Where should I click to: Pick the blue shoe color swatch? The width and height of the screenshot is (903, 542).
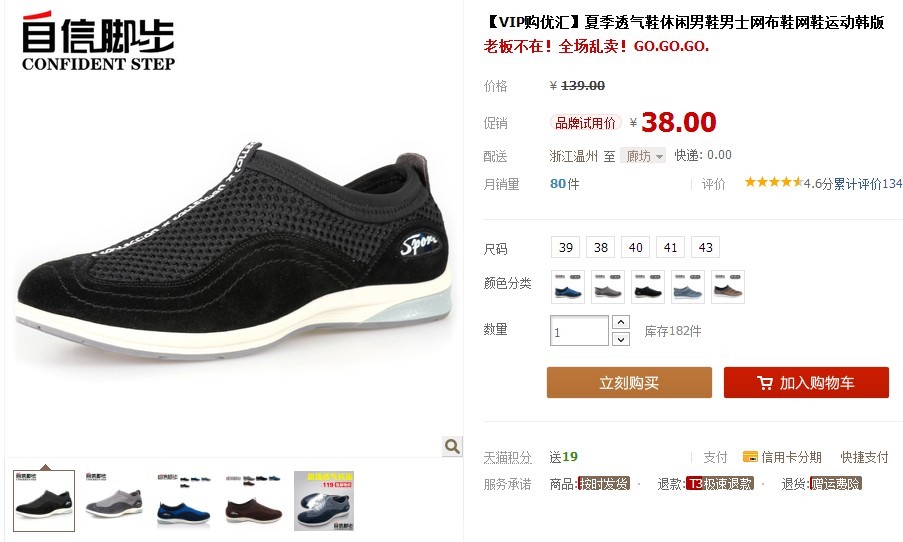(x=568, y=287)
